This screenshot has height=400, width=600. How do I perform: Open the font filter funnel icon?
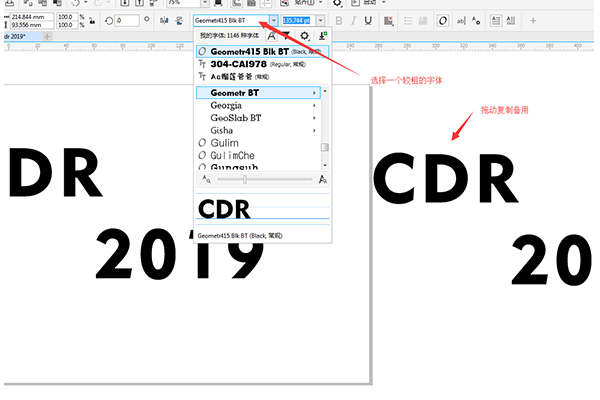(x=287, y=36)
